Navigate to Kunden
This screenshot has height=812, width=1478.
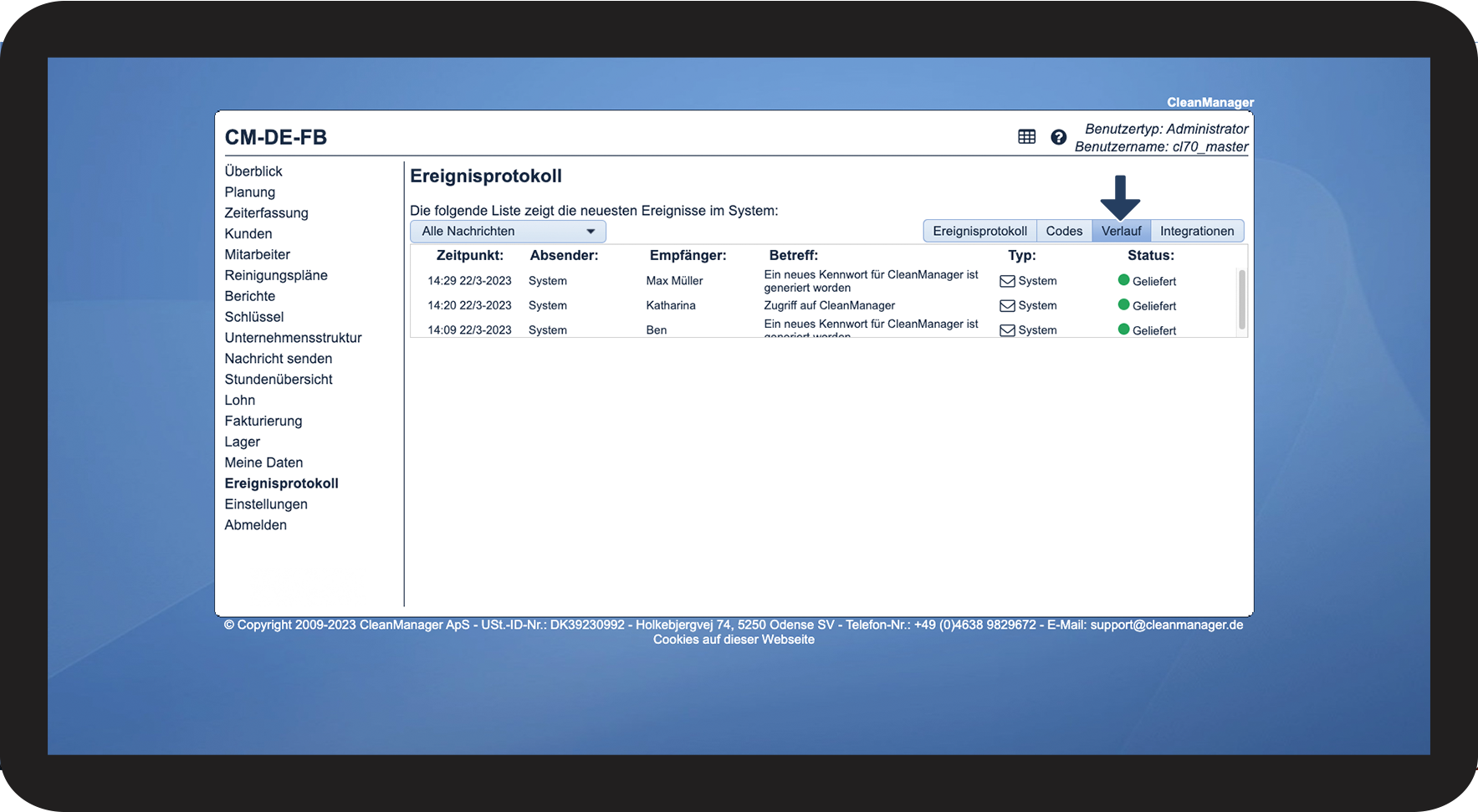248,234
